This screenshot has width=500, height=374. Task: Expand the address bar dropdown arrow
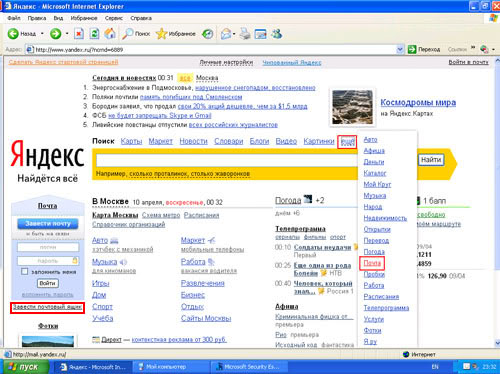tap(400, 50)
